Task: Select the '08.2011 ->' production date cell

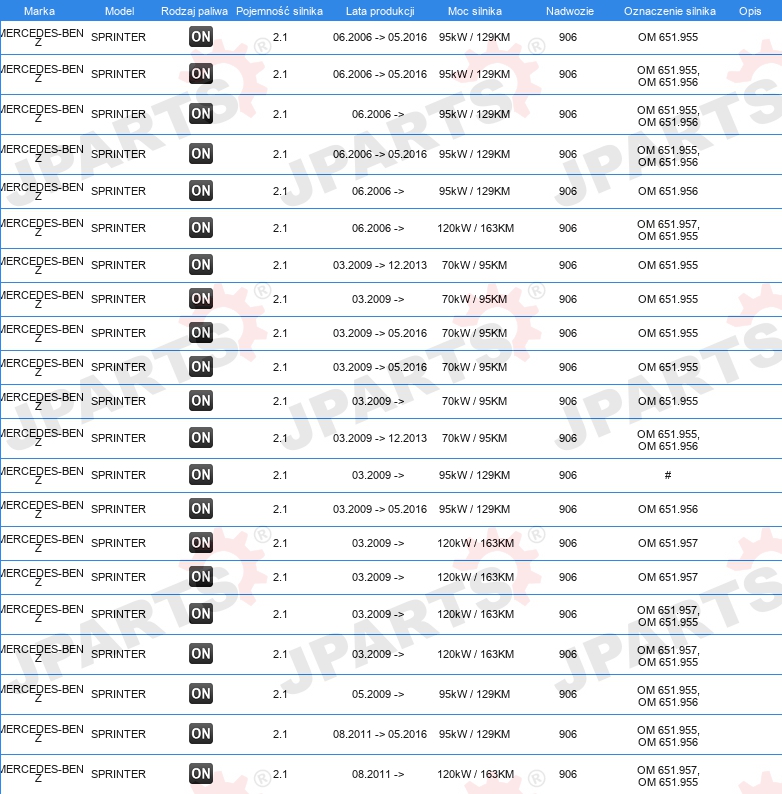Action: coord(378,774)
